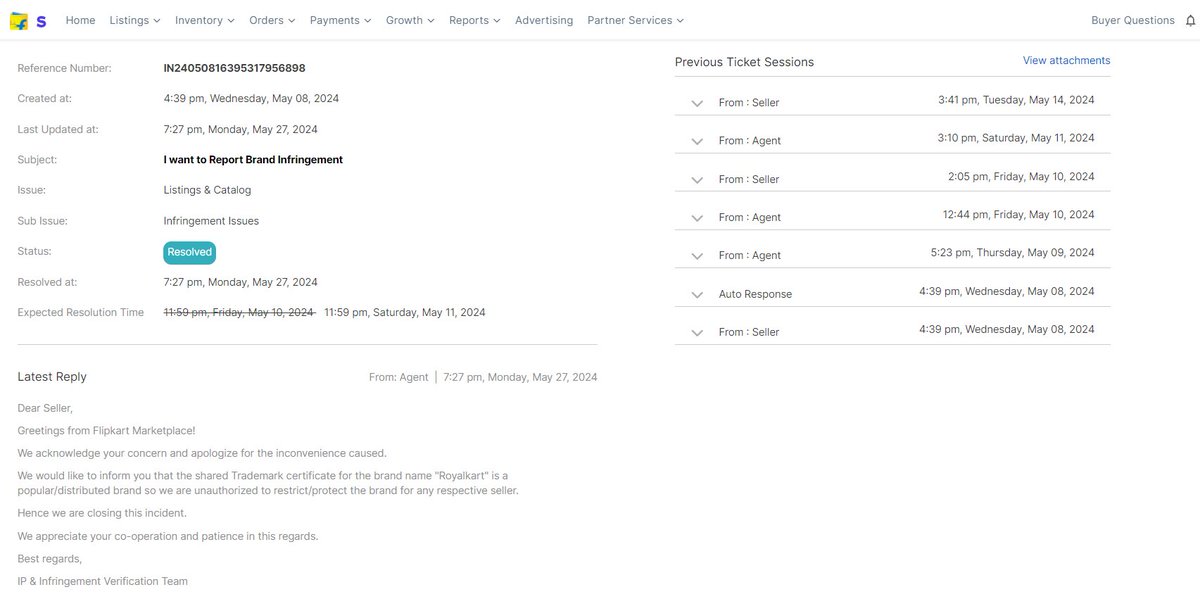Click the 'Listings & Catalog' issue value
Image resolution: width=1200 pixels, height=606 pixels.
point(208,190)
